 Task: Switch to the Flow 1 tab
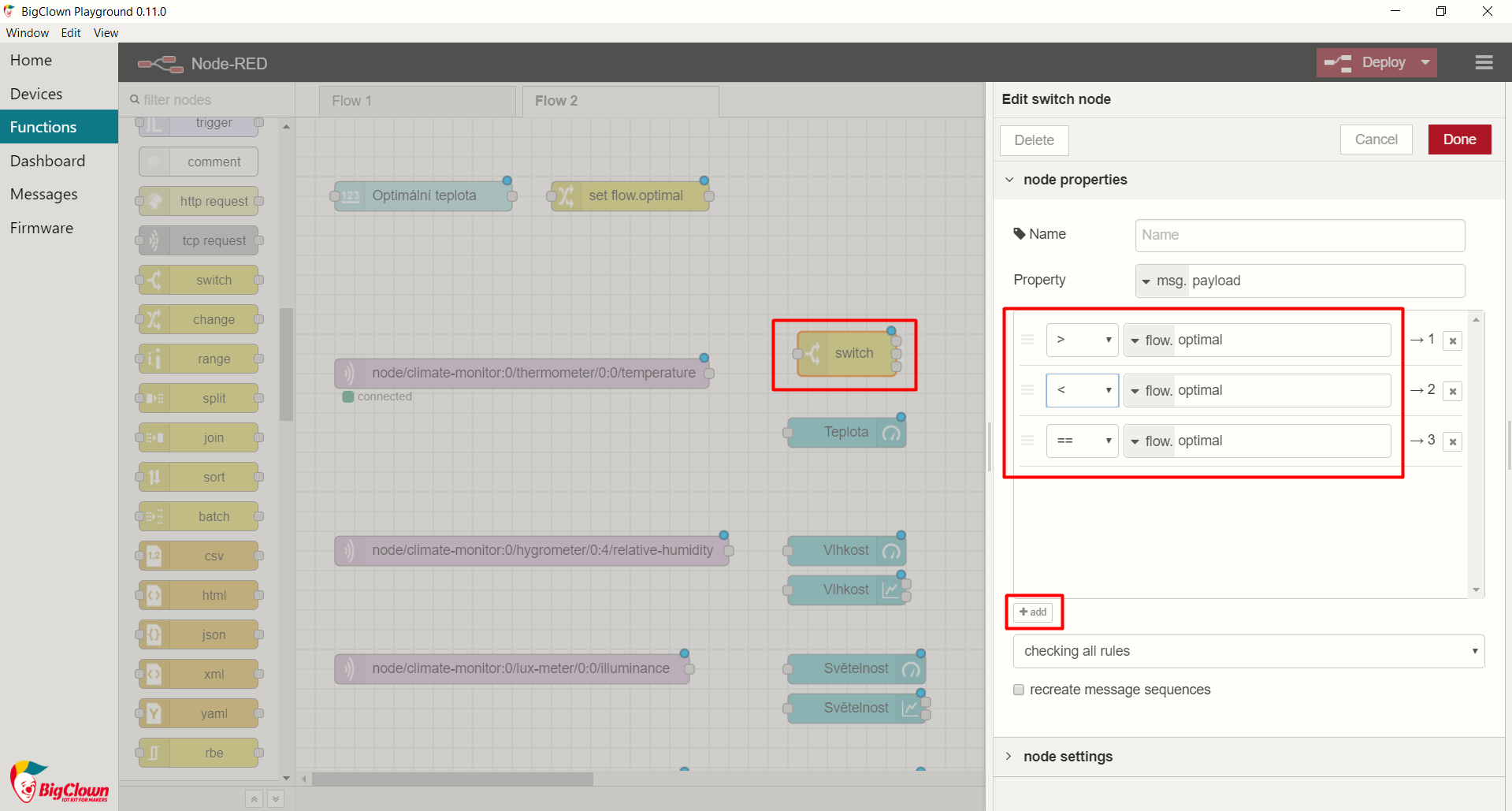click(418, 101)
